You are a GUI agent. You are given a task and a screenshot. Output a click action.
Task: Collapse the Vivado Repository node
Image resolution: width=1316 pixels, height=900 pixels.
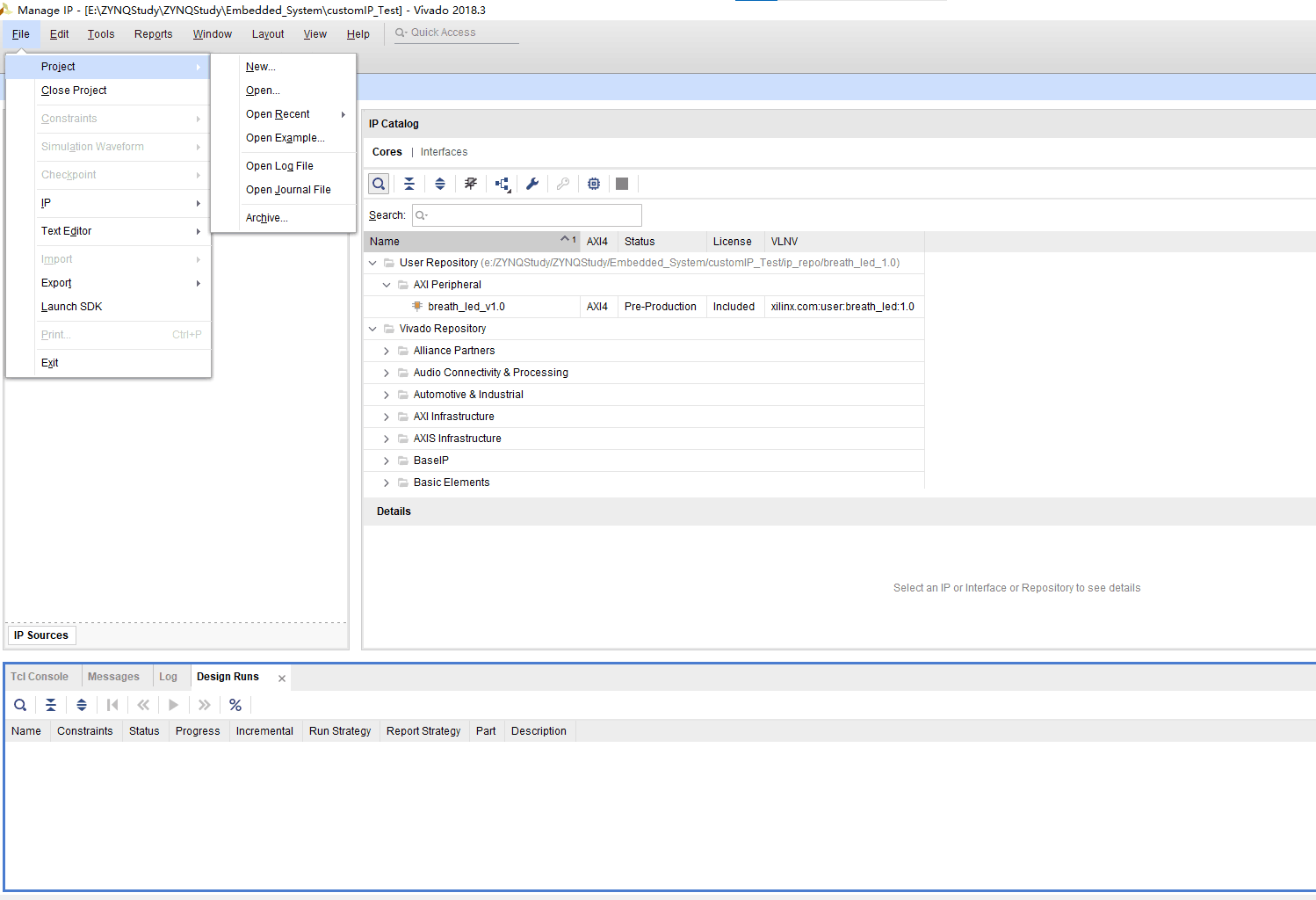pos(372,329)
